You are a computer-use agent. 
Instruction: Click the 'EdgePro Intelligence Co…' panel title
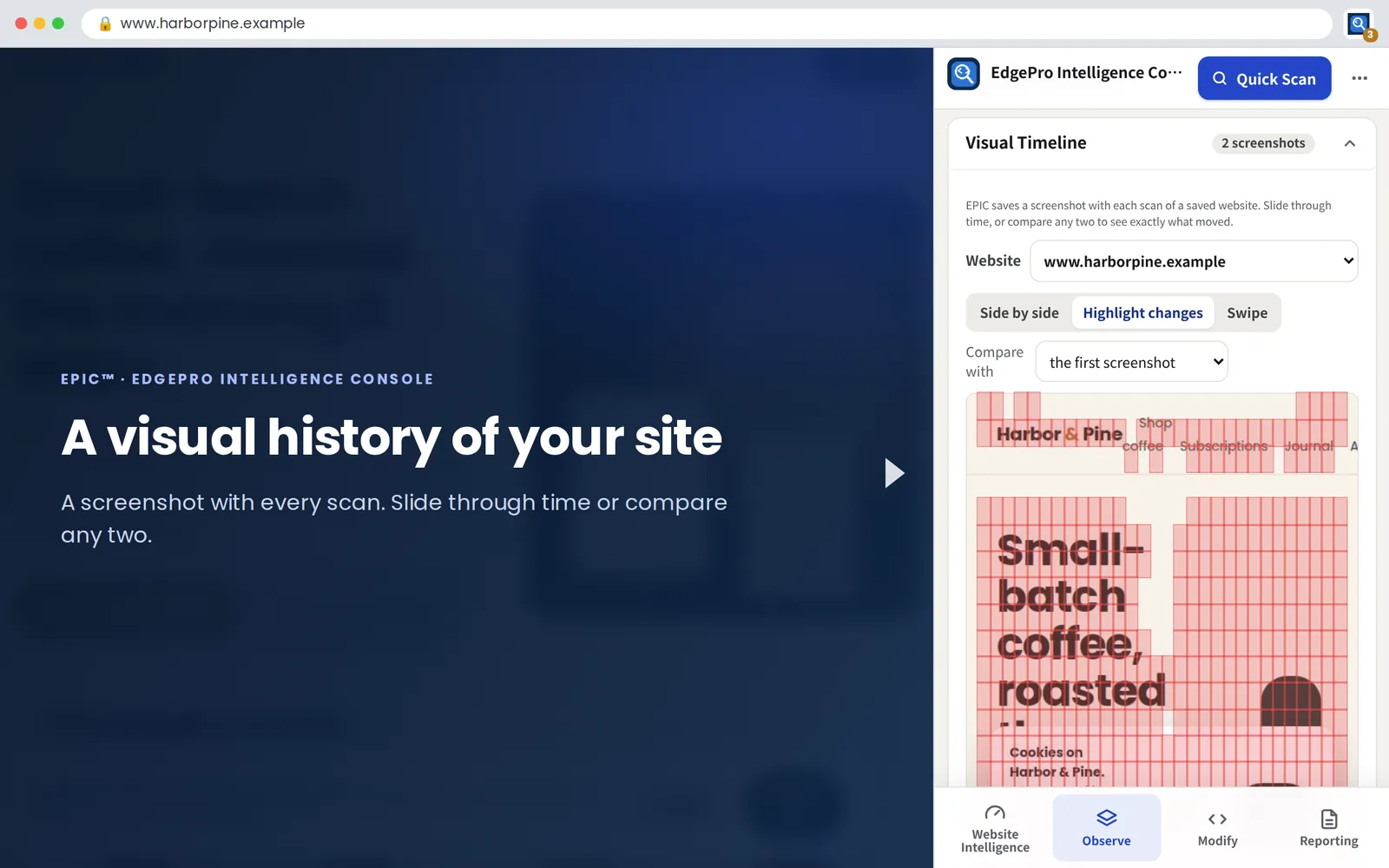tap(1086, 73)
